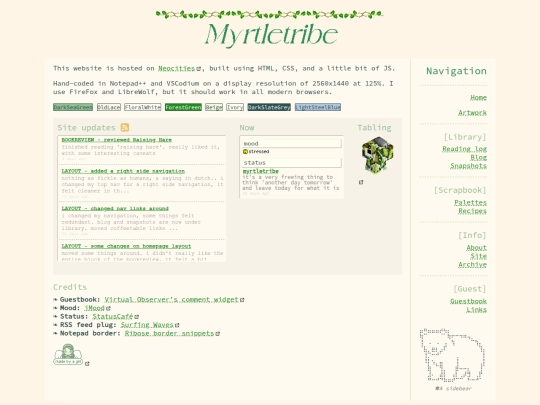Image resolution: width=540 pixels, height=405 pixels.
Task: Click the Site updates heading
Action: click(86, 128)
